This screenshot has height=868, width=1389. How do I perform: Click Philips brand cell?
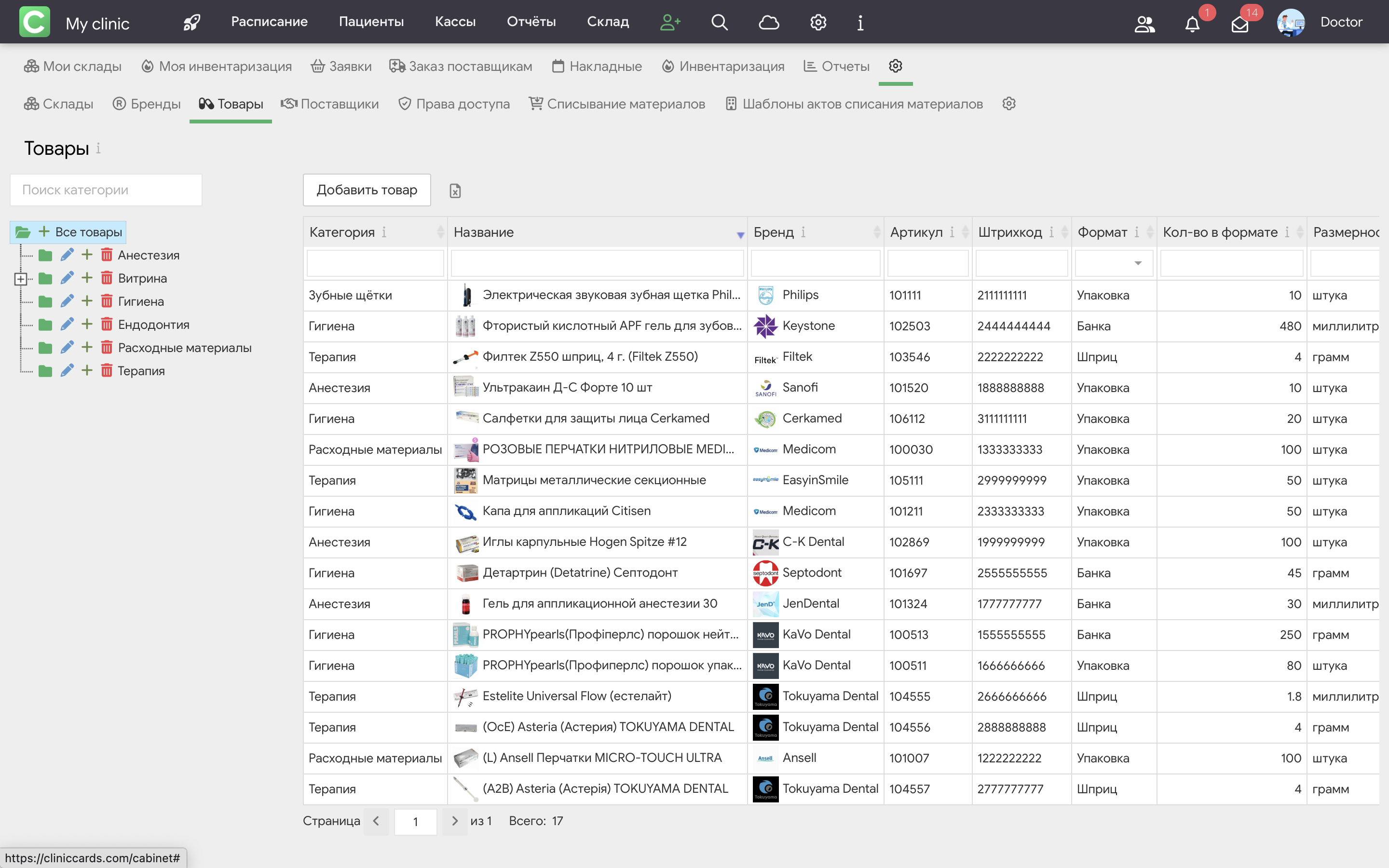[x=815, y=295]
